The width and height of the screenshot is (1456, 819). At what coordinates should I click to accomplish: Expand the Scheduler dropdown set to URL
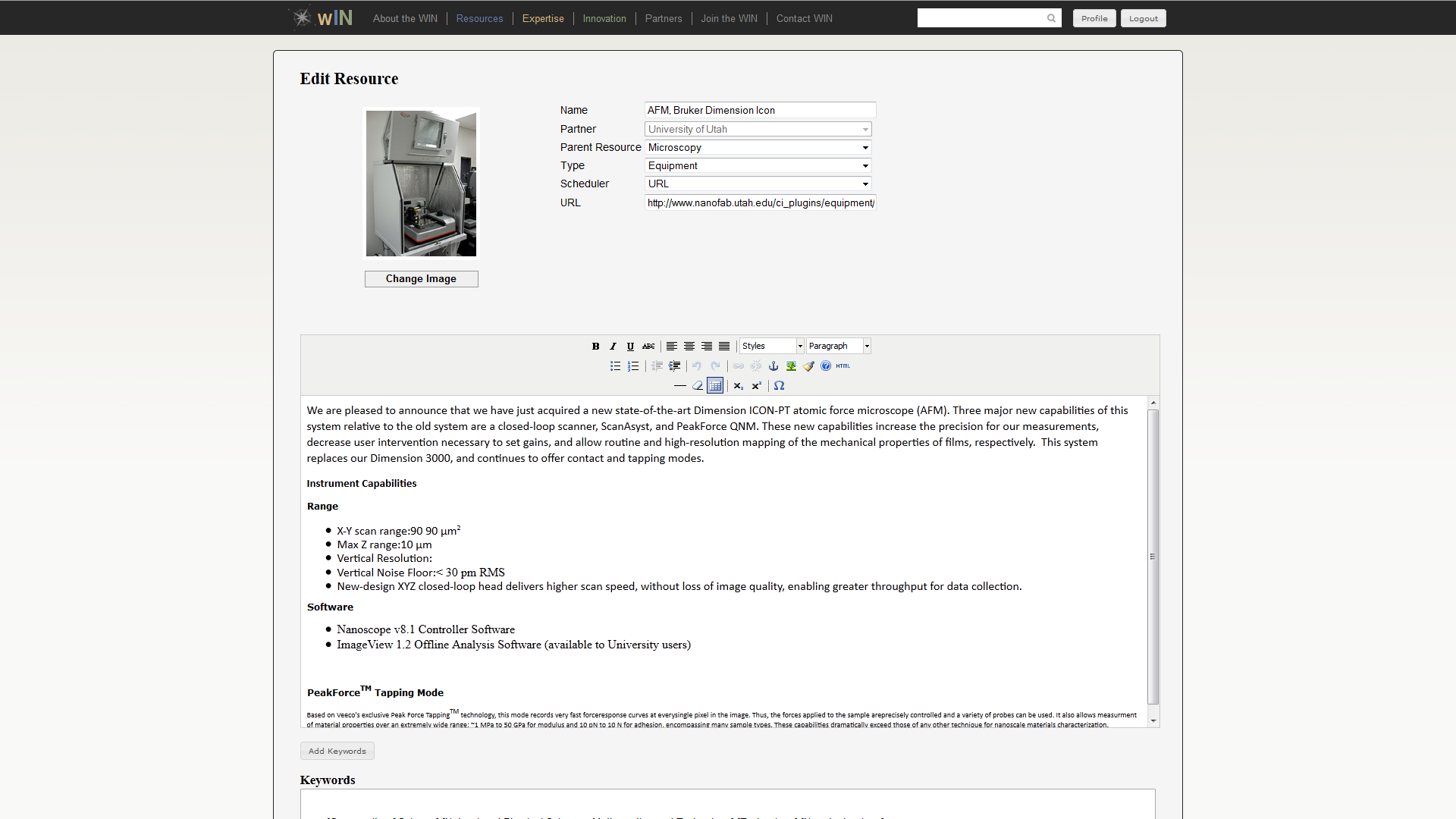[758, 184]
